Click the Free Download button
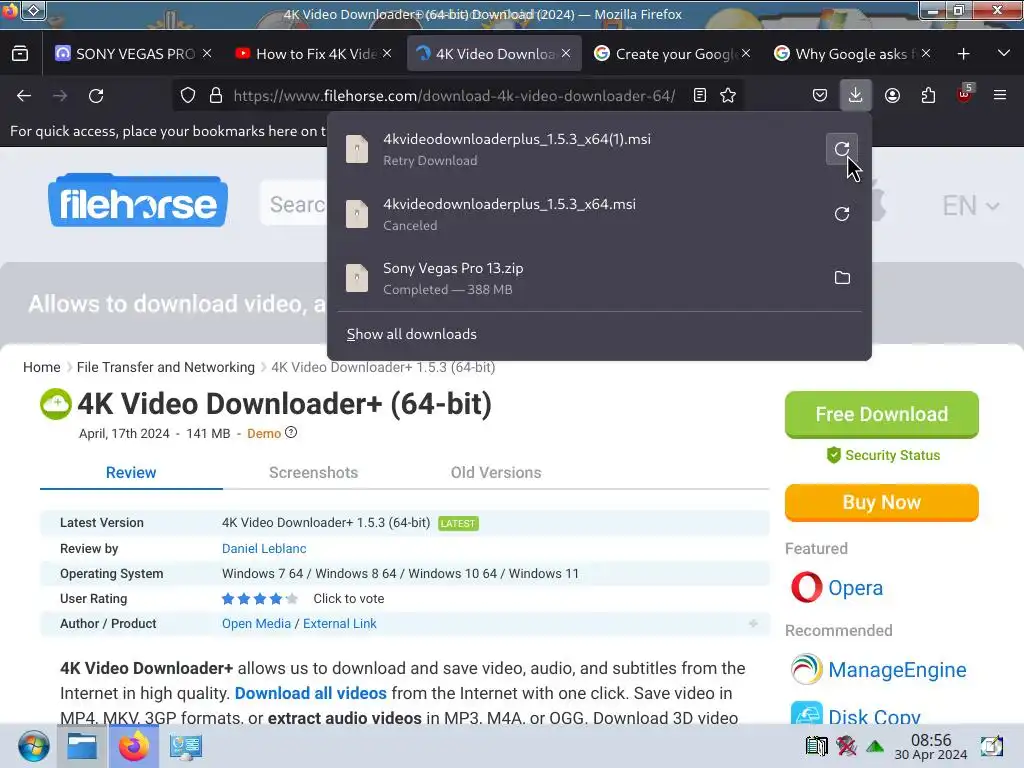Viewport: 1024px width, 768px height. [882, 414]
